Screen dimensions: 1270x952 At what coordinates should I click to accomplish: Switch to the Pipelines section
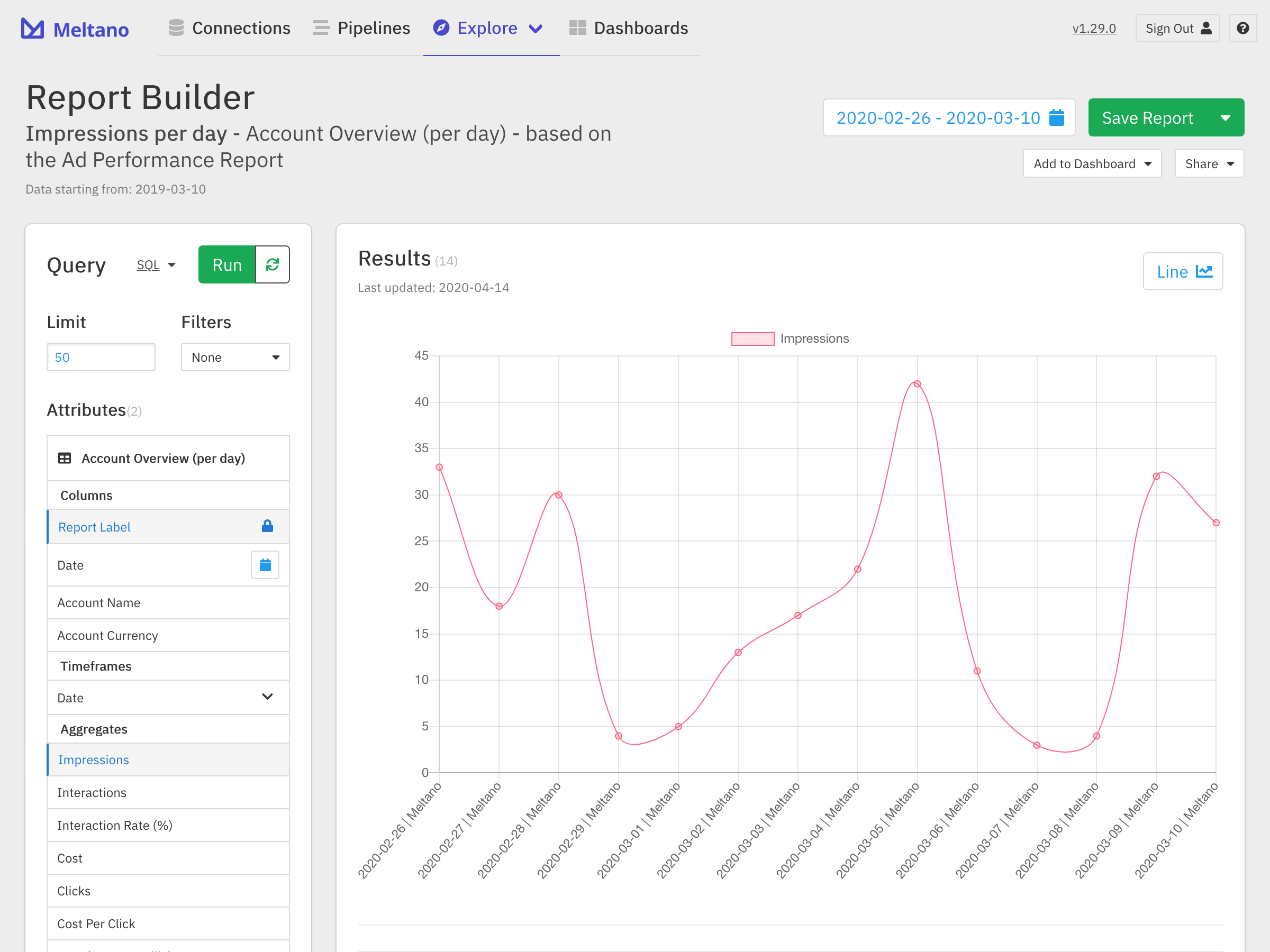tap(374, 27)
